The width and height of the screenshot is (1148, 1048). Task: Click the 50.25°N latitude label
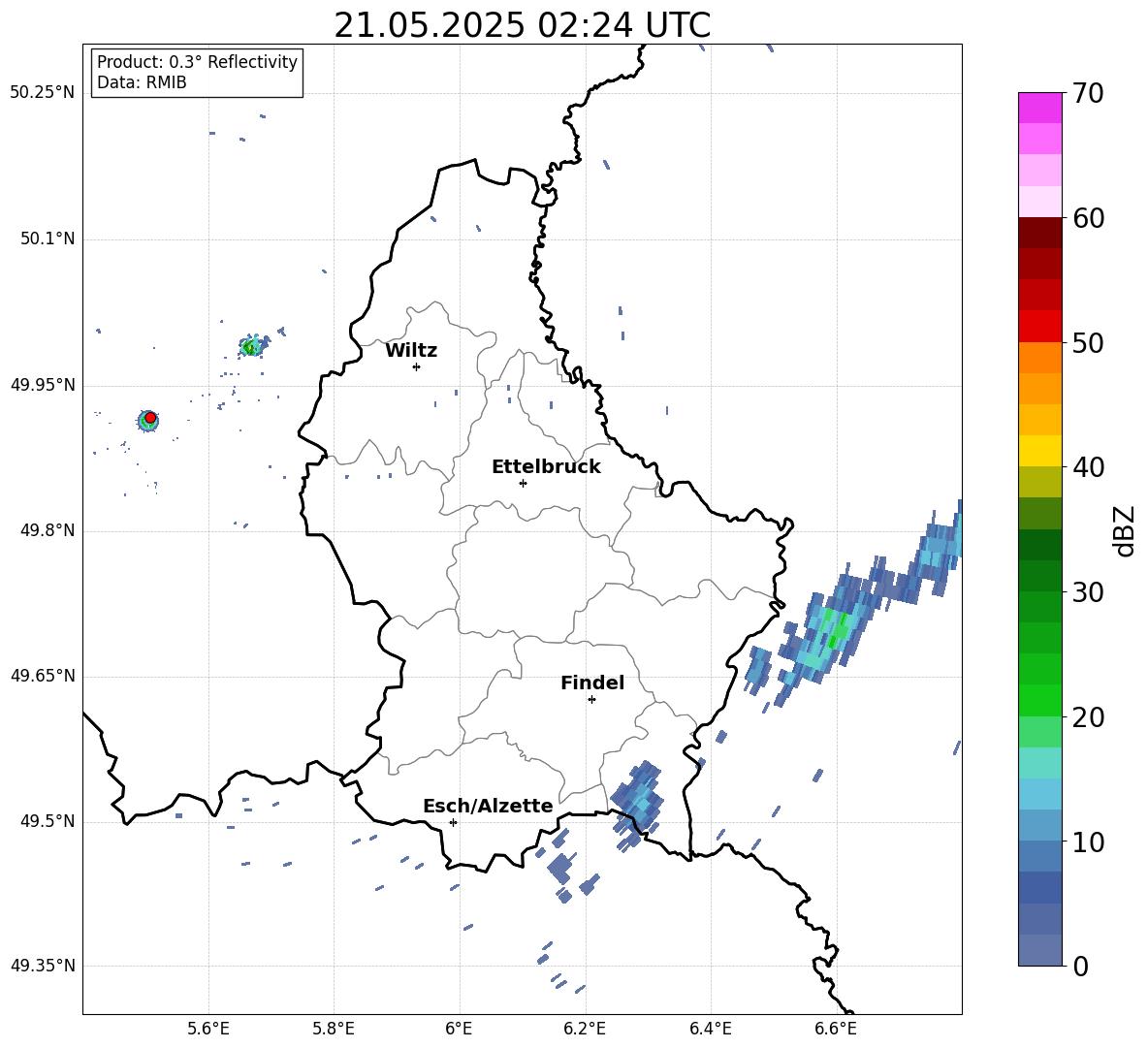click(43, 93)
